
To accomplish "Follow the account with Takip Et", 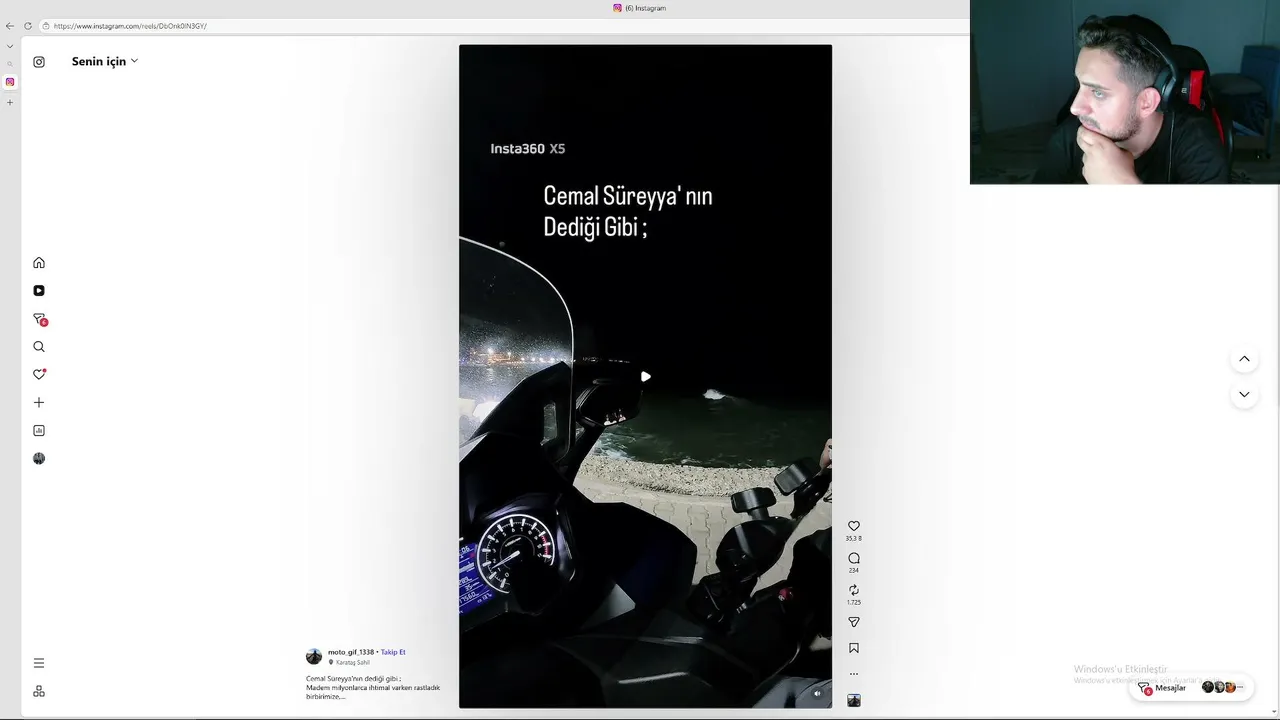I will coord(393,652).
